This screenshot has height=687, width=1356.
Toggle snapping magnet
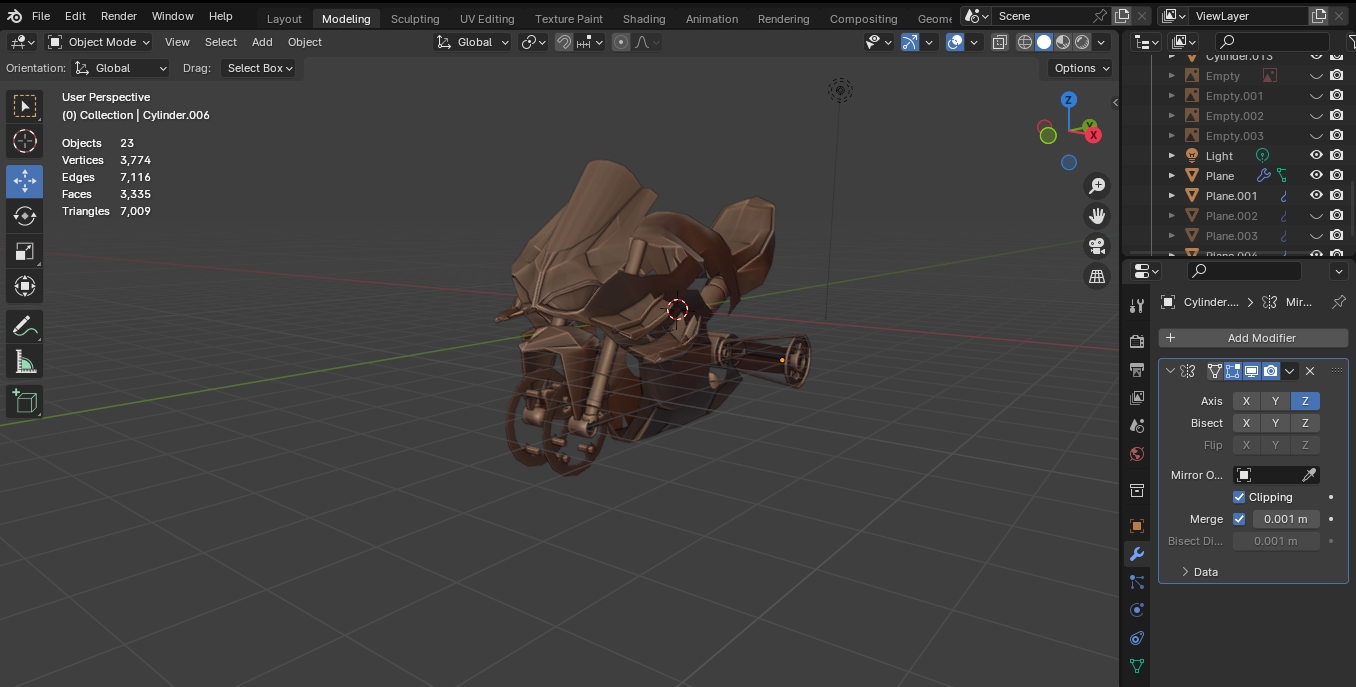coord(564,42)
